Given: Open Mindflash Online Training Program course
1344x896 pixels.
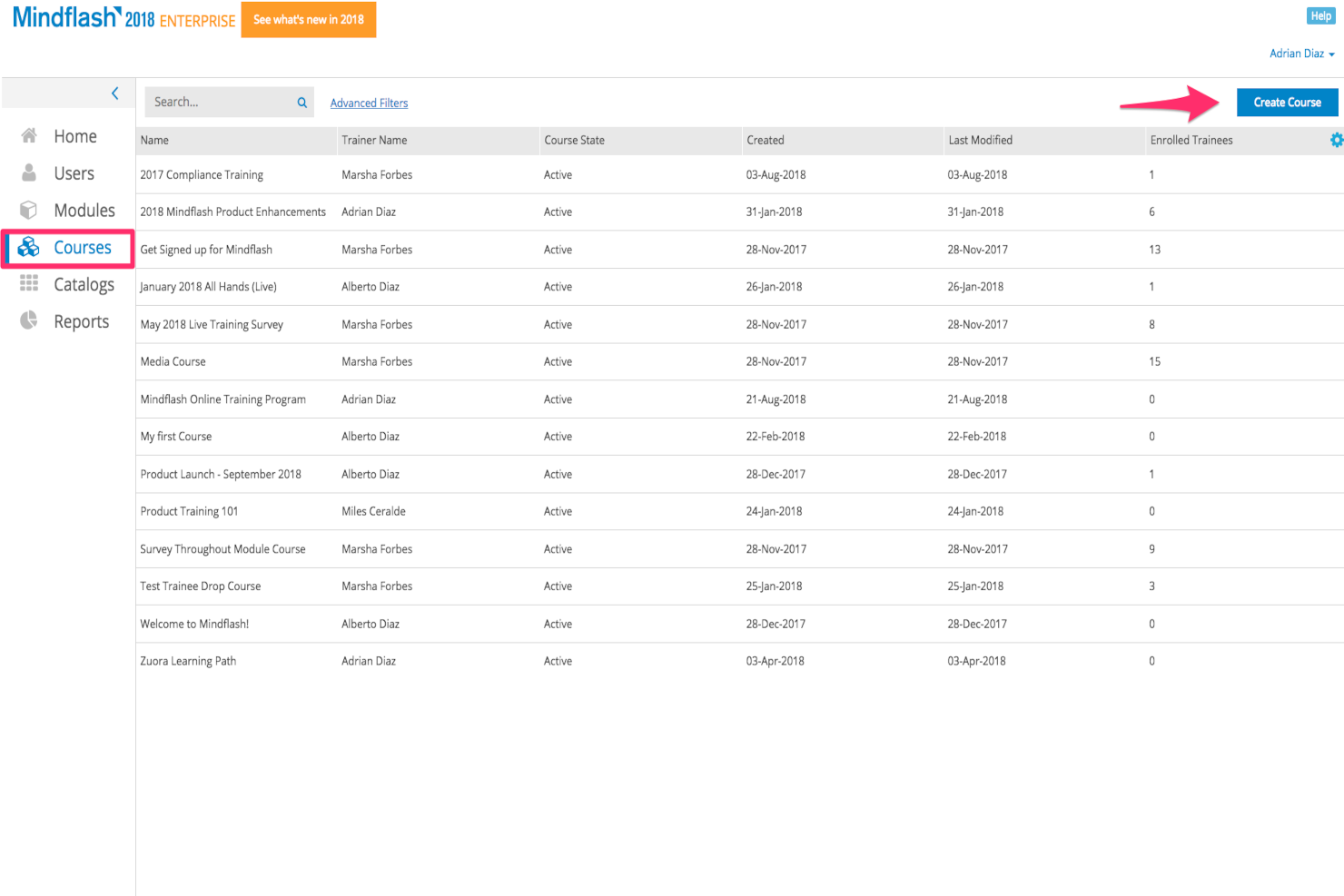Looking at the screenshot, I should pos(222,399).
